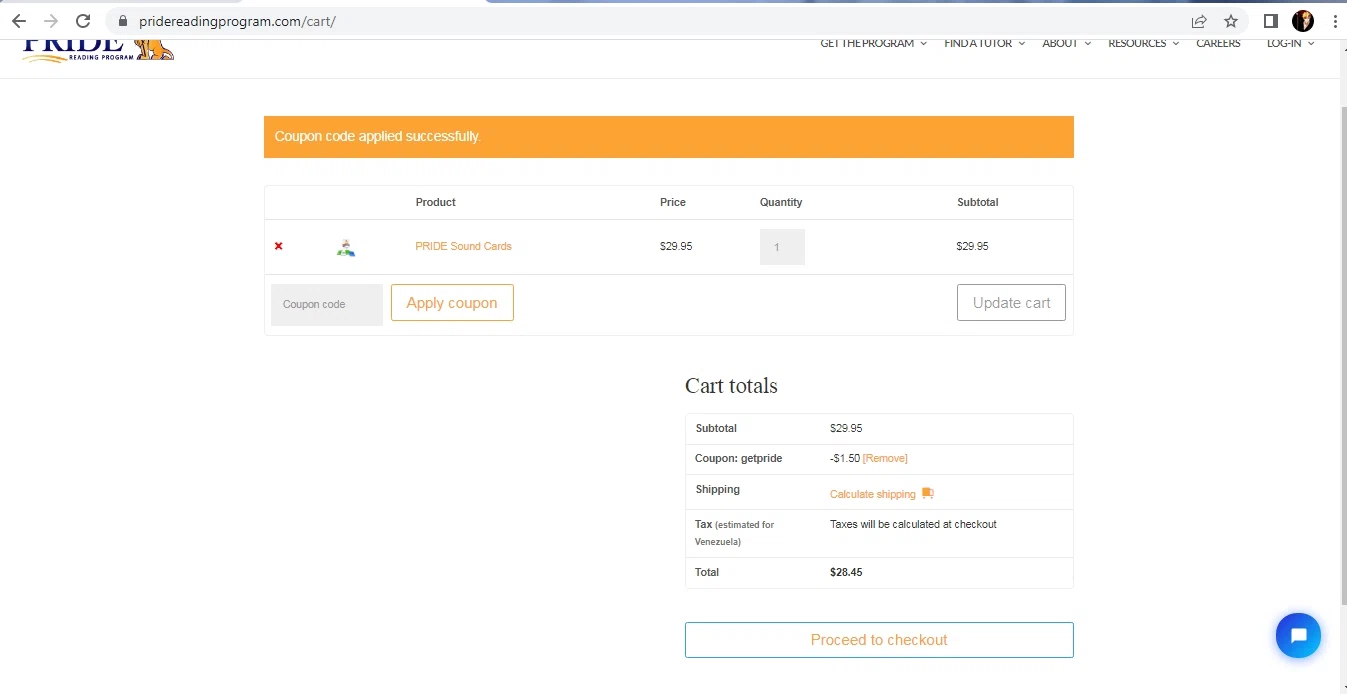The height and width of the screenshot is (694, 1347).
Task: Expand the GET THE PROGRAM menu
Action: [873, 43]
